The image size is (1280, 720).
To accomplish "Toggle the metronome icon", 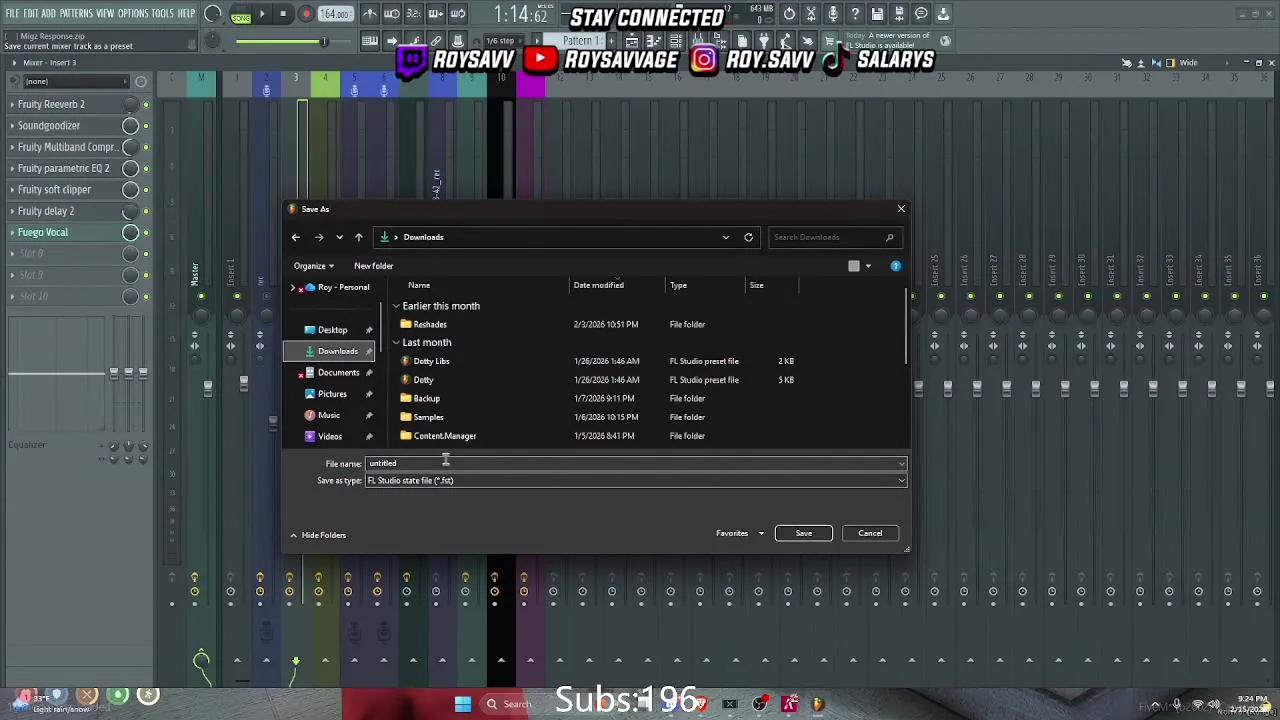I will (x=369, y=14).
